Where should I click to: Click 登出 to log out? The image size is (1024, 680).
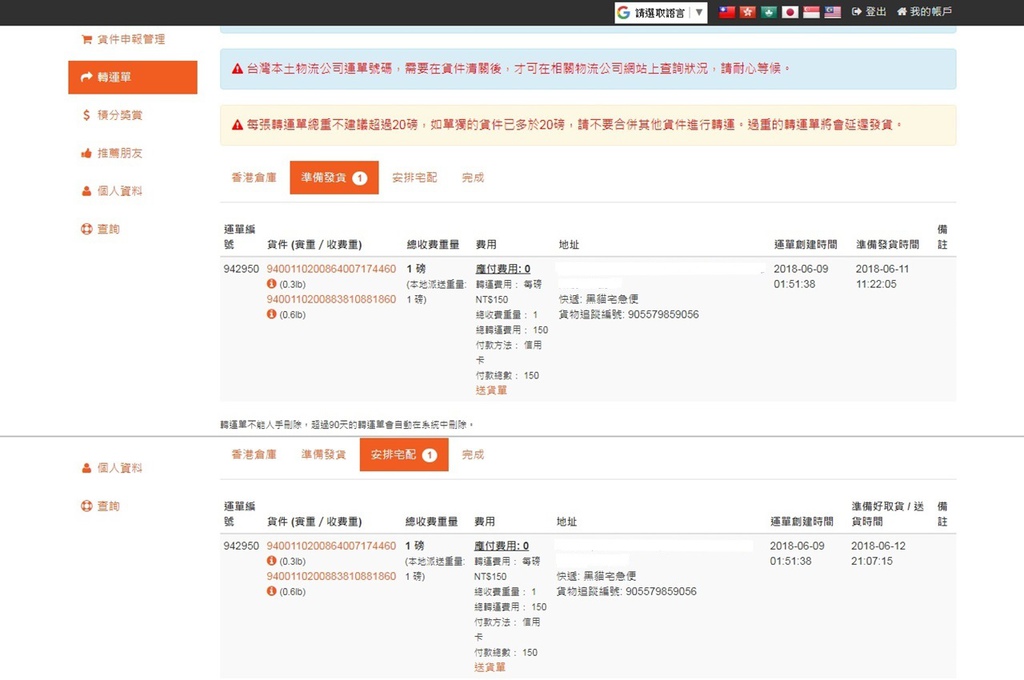tap(869, 12)
